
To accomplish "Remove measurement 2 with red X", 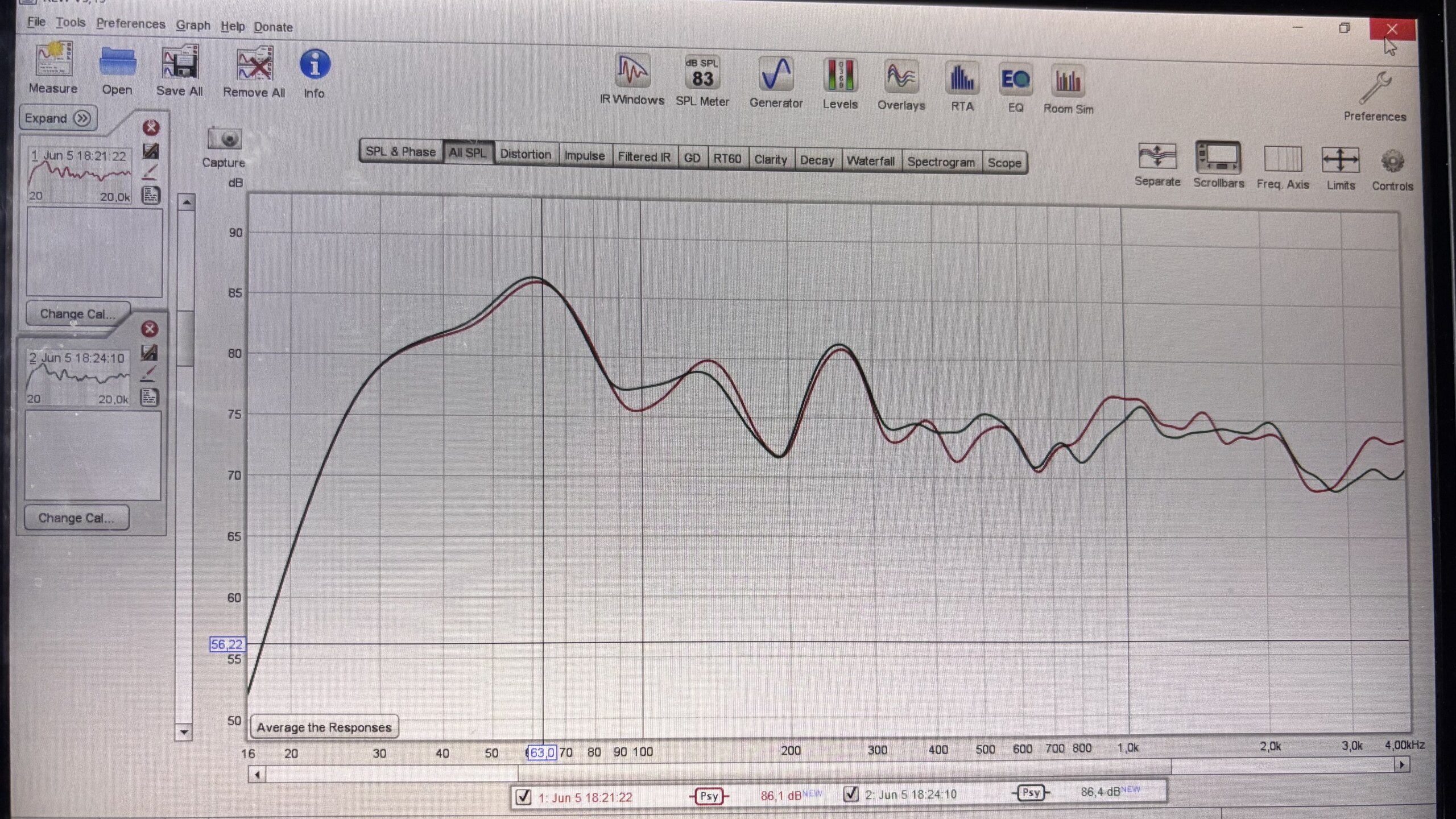I will (150, 329).
